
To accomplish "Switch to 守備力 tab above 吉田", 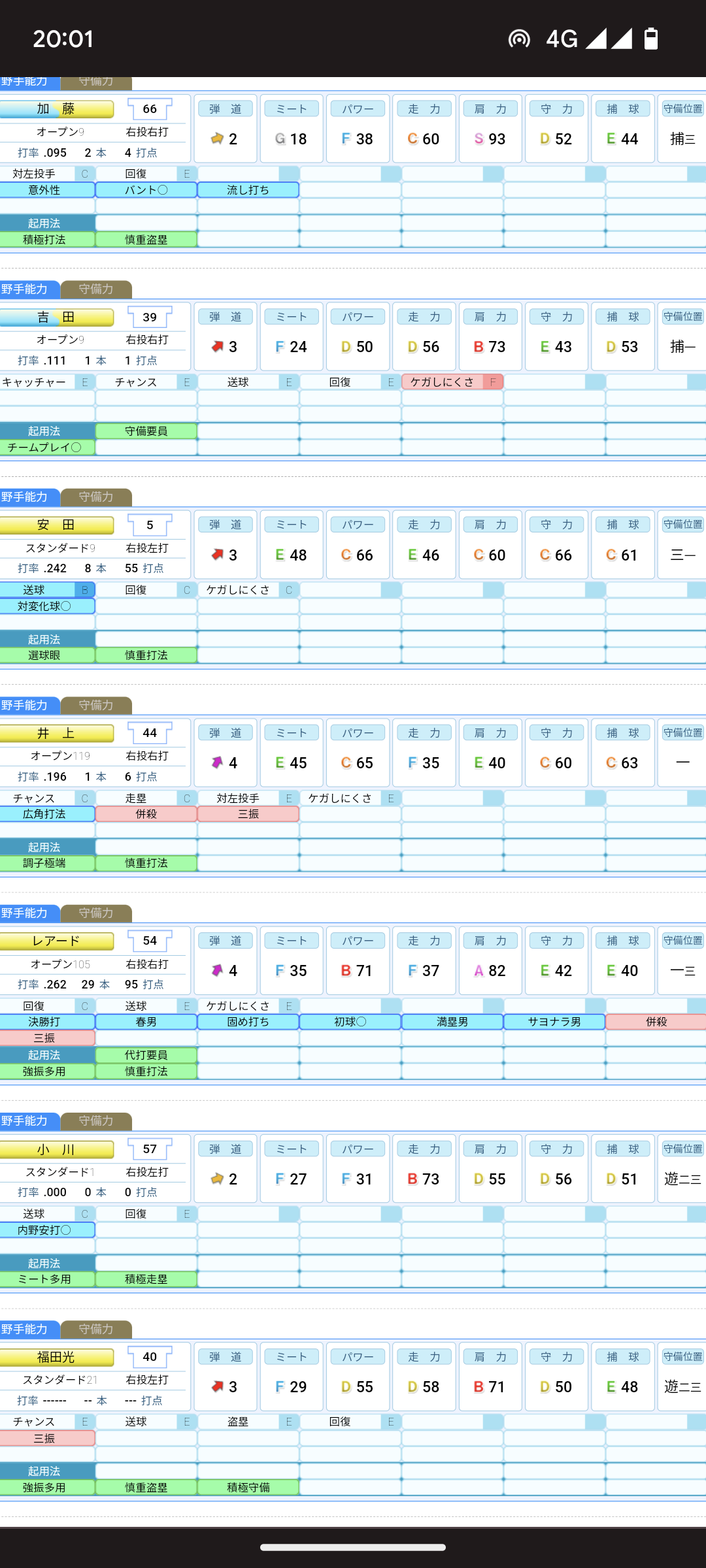I will tap(96, 289).
